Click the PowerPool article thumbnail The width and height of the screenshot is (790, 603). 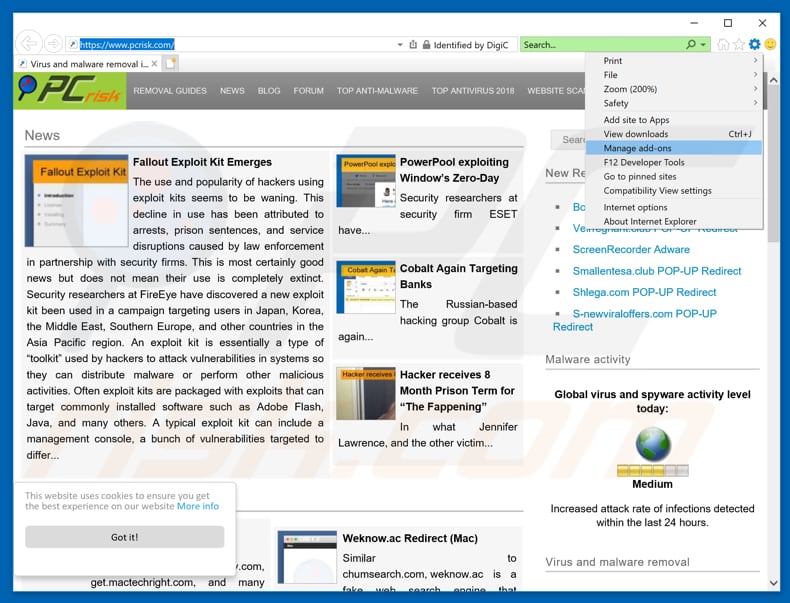pos(366,181)
